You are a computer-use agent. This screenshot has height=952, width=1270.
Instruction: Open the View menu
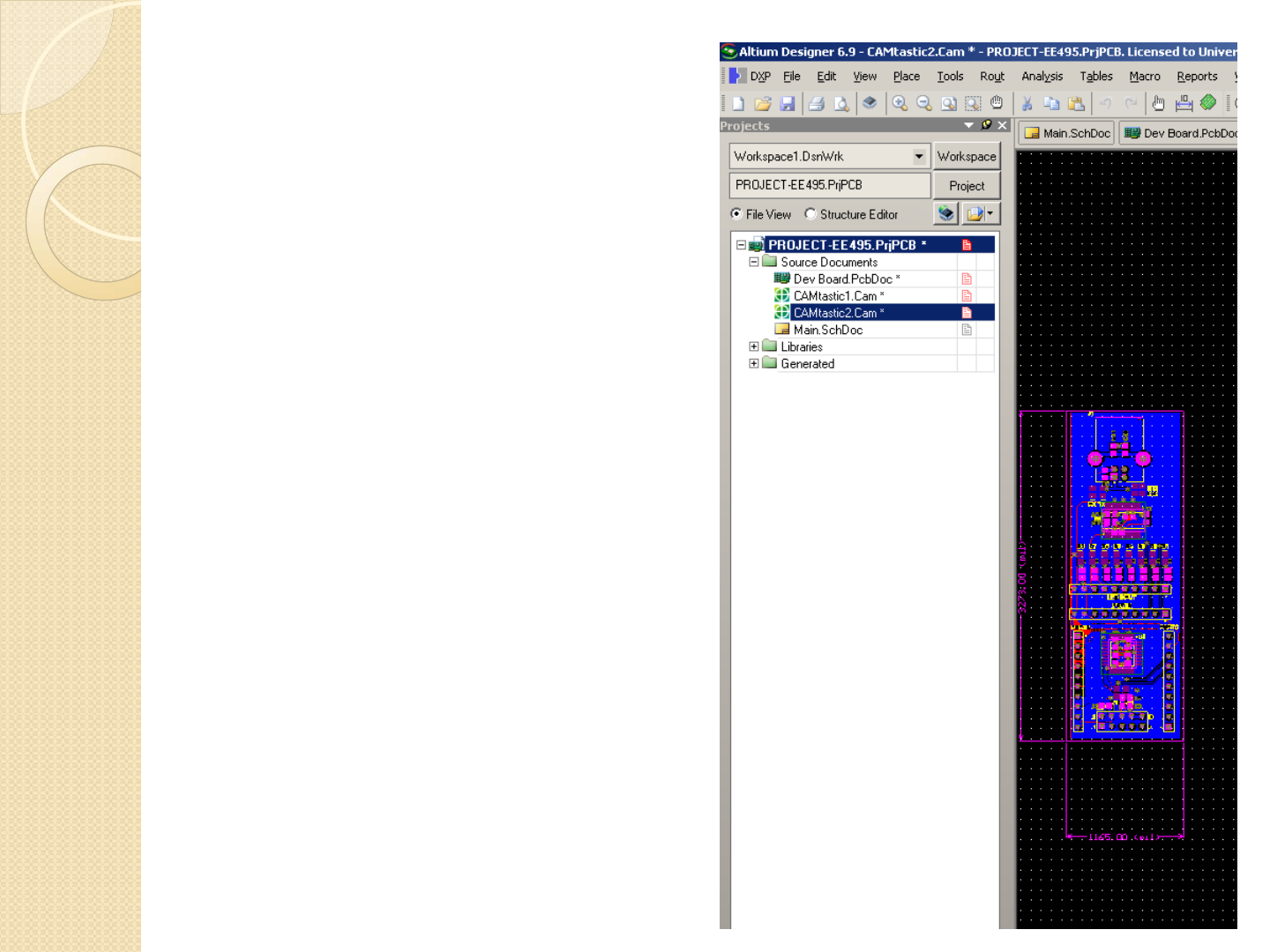pyautogui.click(x=865, y=77)
